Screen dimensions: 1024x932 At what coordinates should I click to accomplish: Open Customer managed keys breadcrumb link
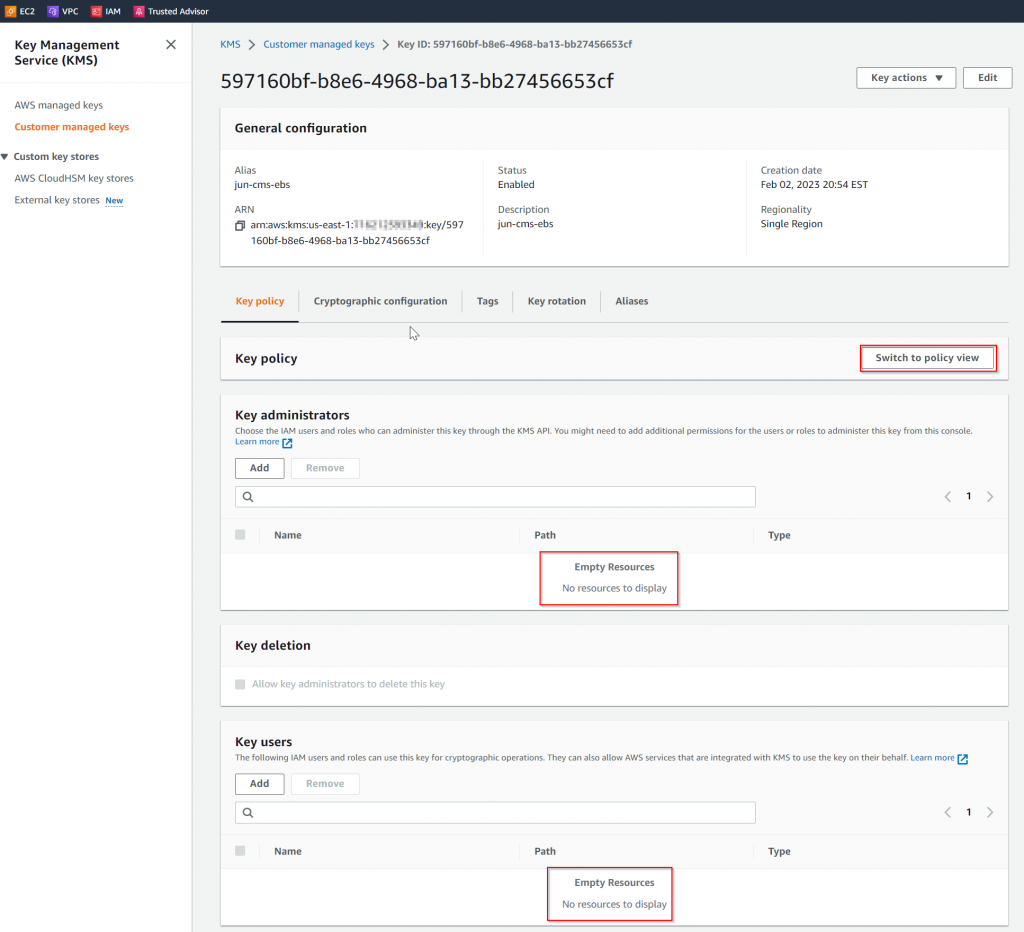pyautogui.click(x=319, y=44)
